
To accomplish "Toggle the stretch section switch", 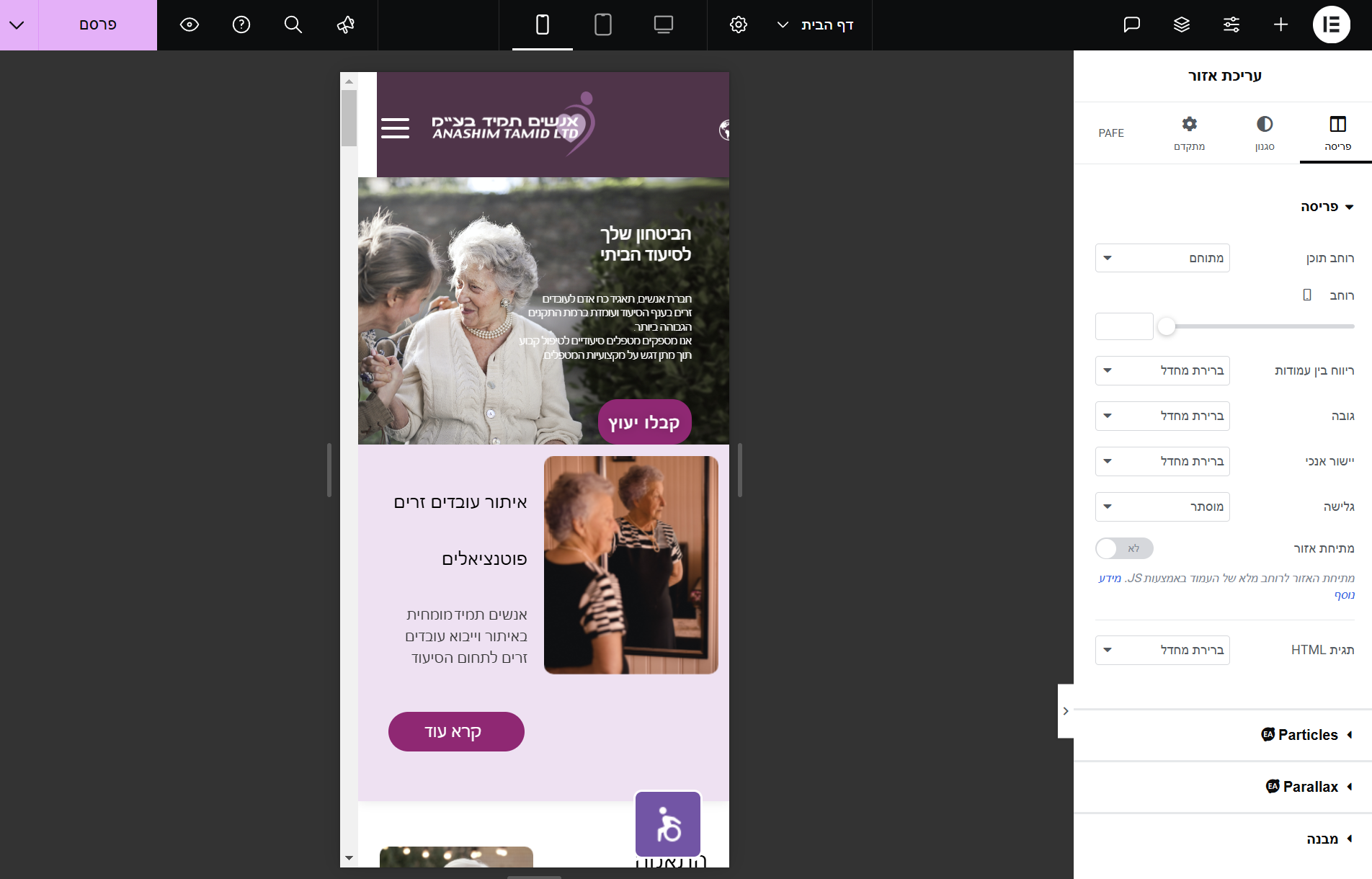I will (x=1124, y=548).
